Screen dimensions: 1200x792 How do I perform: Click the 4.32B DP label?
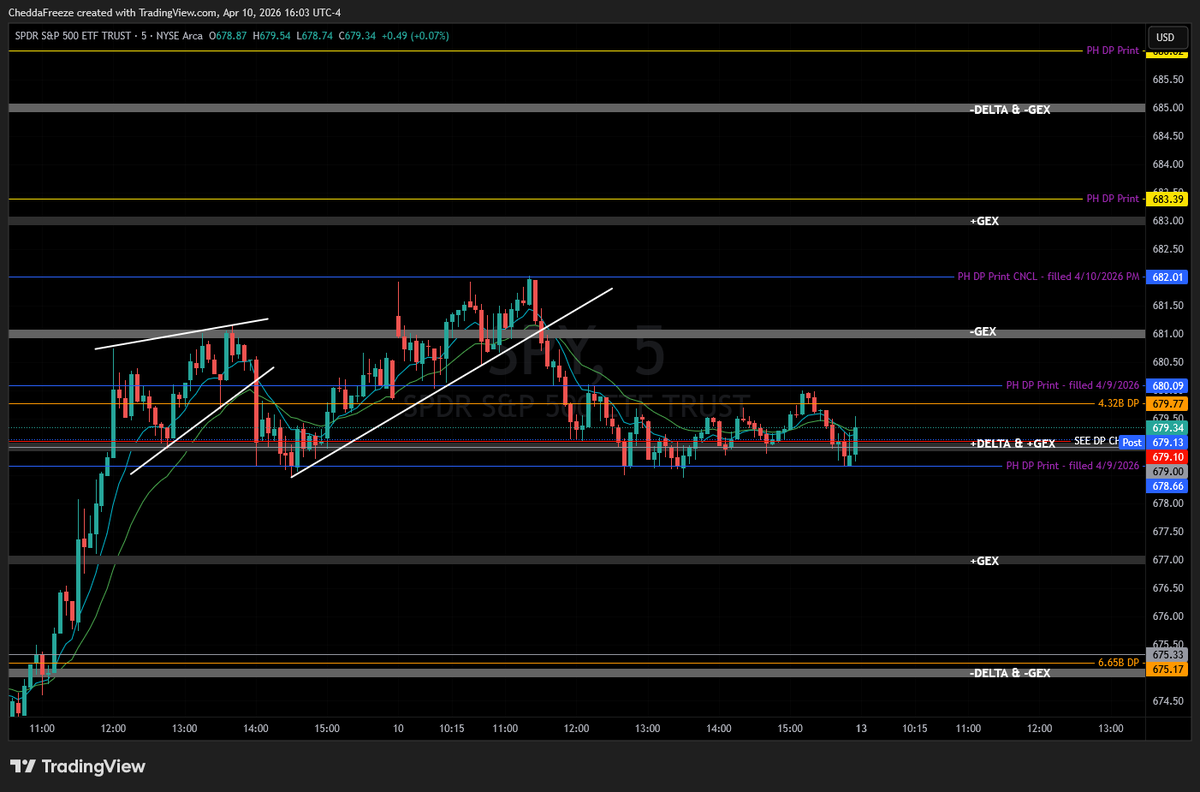tap(1119, 403)
